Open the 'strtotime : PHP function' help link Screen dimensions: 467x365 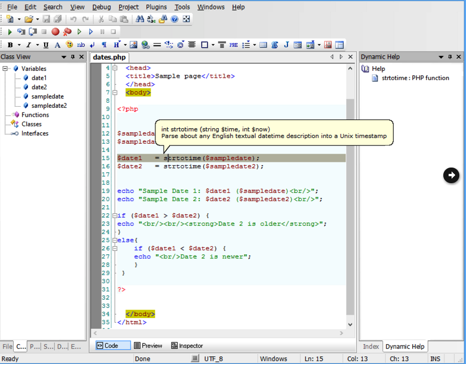click(415, 78)
